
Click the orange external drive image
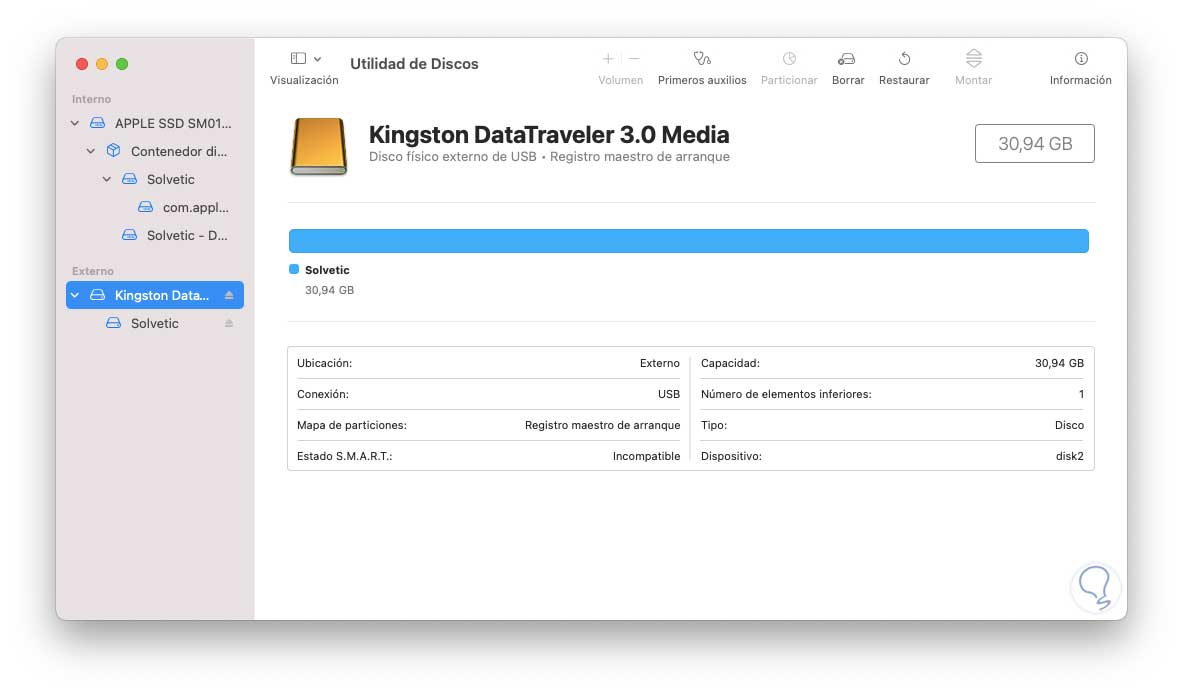coord(318,146)
